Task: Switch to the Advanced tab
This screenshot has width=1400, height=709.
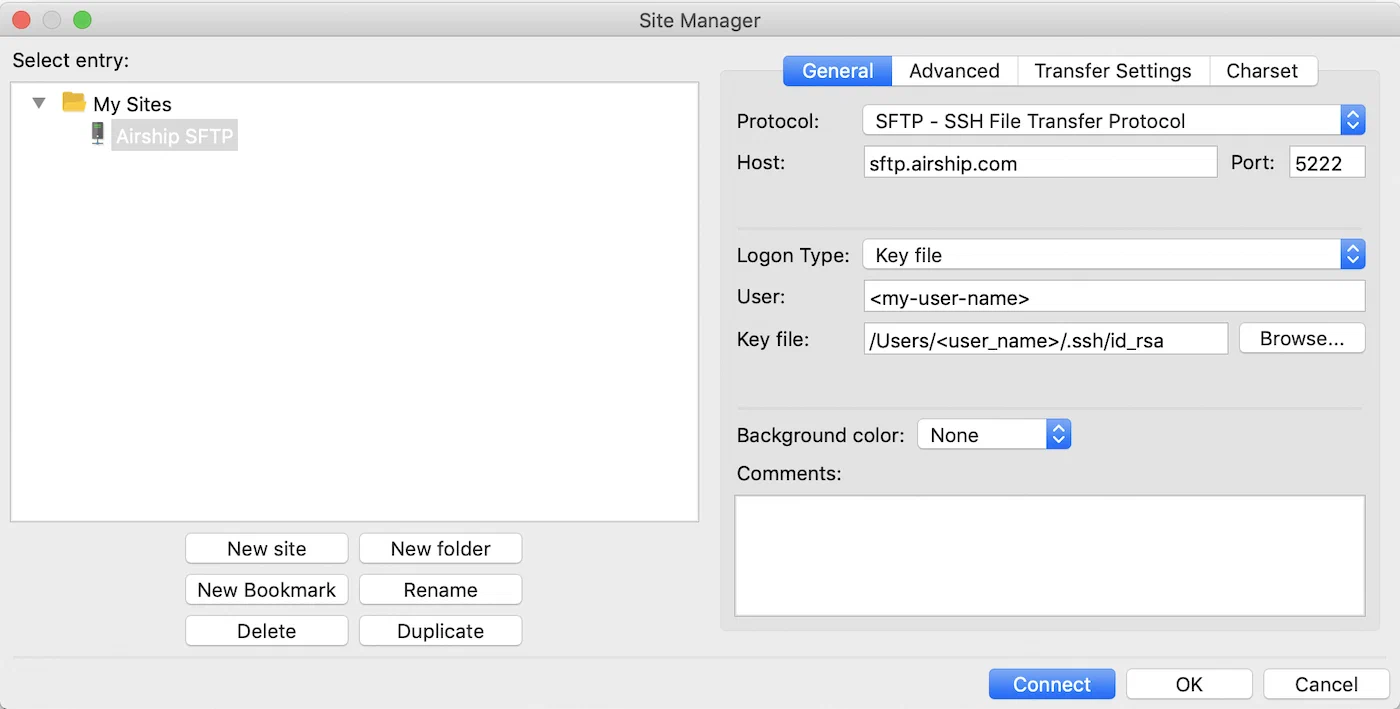Action: pos(954,71)
